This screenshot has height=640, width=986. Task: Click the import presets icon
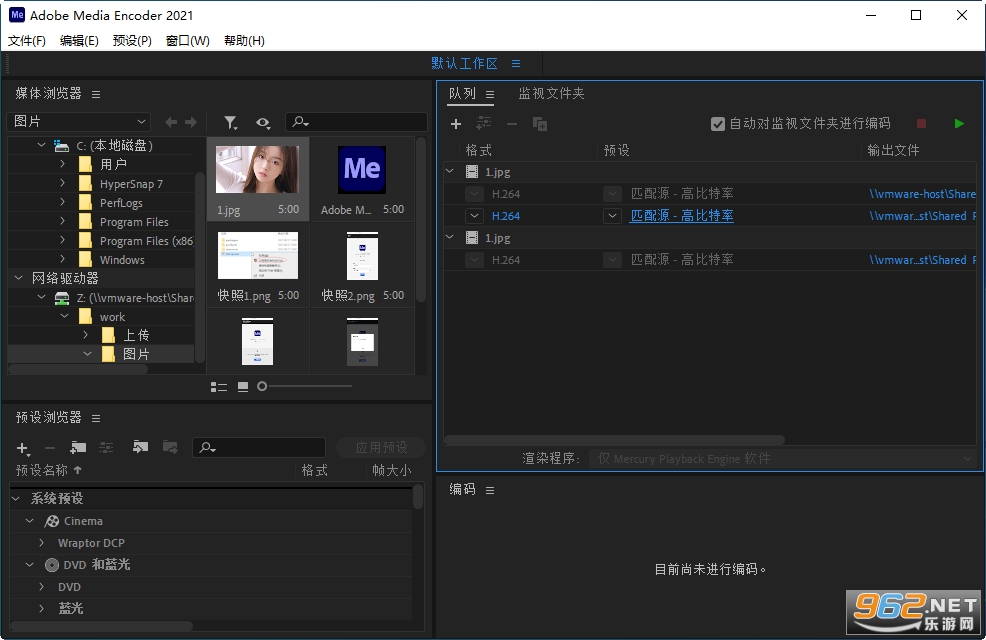[x=140, y=446]
